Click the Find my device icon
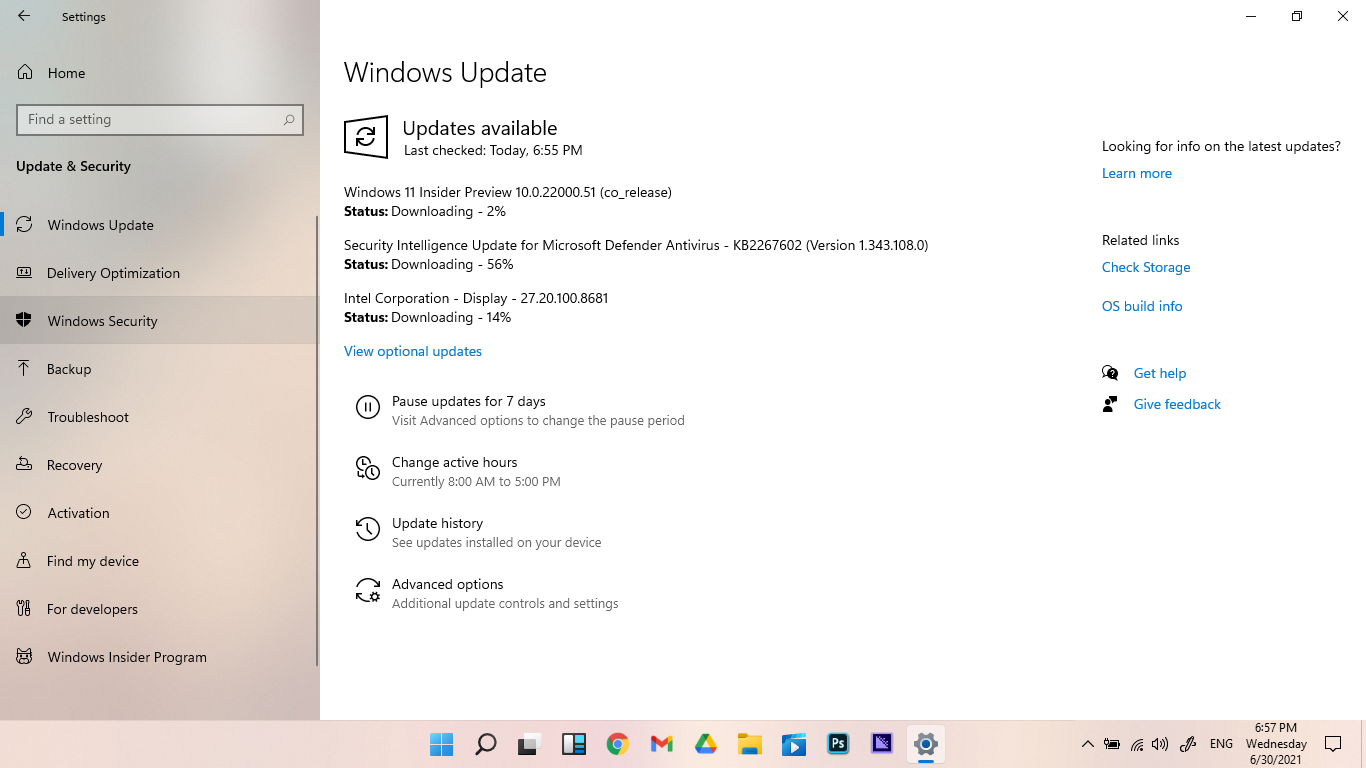The width and height of the screenshot is (1366, 768). pos(25,561)
